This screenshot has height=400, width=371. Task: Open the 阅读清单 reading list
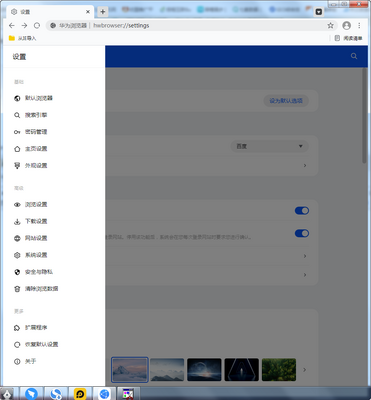pyautogui.click(x=349, y=38)
